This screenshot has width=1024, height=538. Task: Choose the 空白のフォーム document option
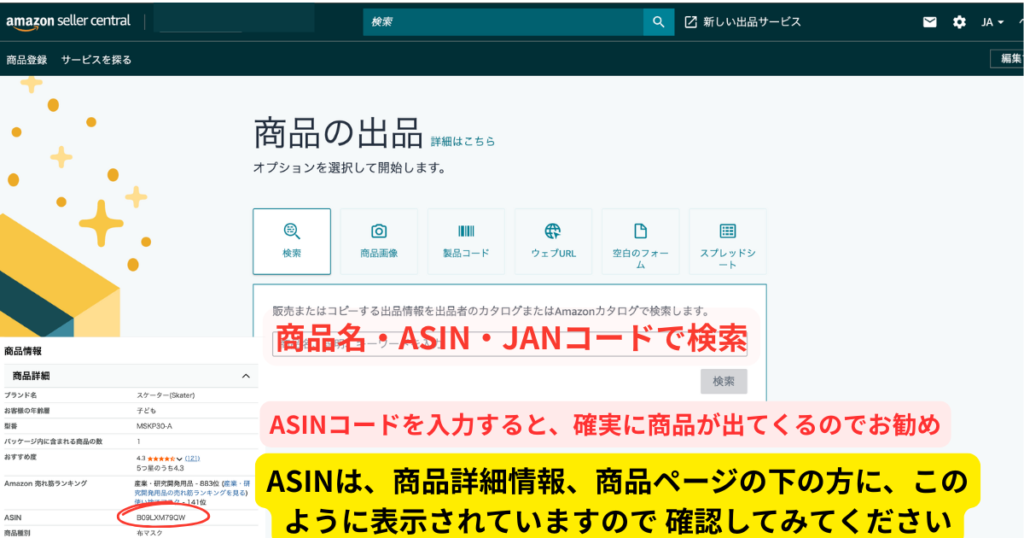(x=640, y=241)
